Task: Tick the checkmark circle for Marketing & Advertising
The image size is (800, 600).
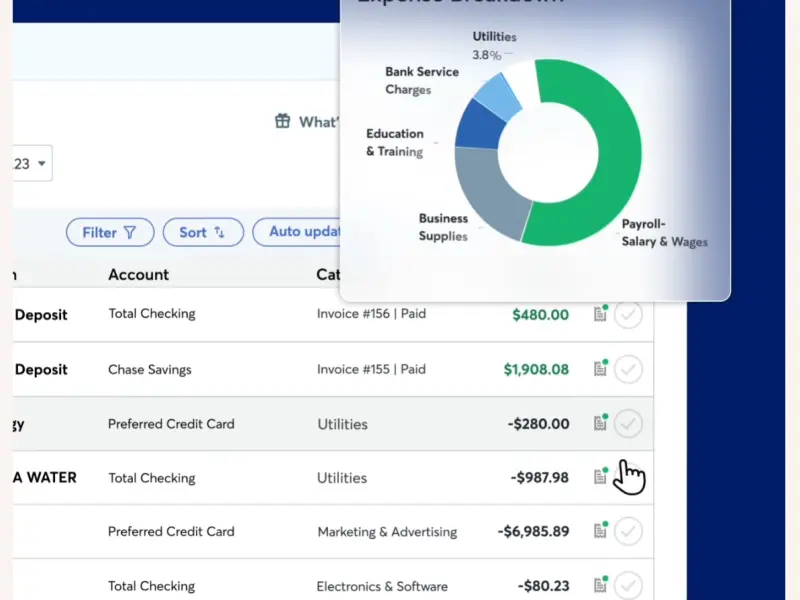Action: [x=628, y=532]
